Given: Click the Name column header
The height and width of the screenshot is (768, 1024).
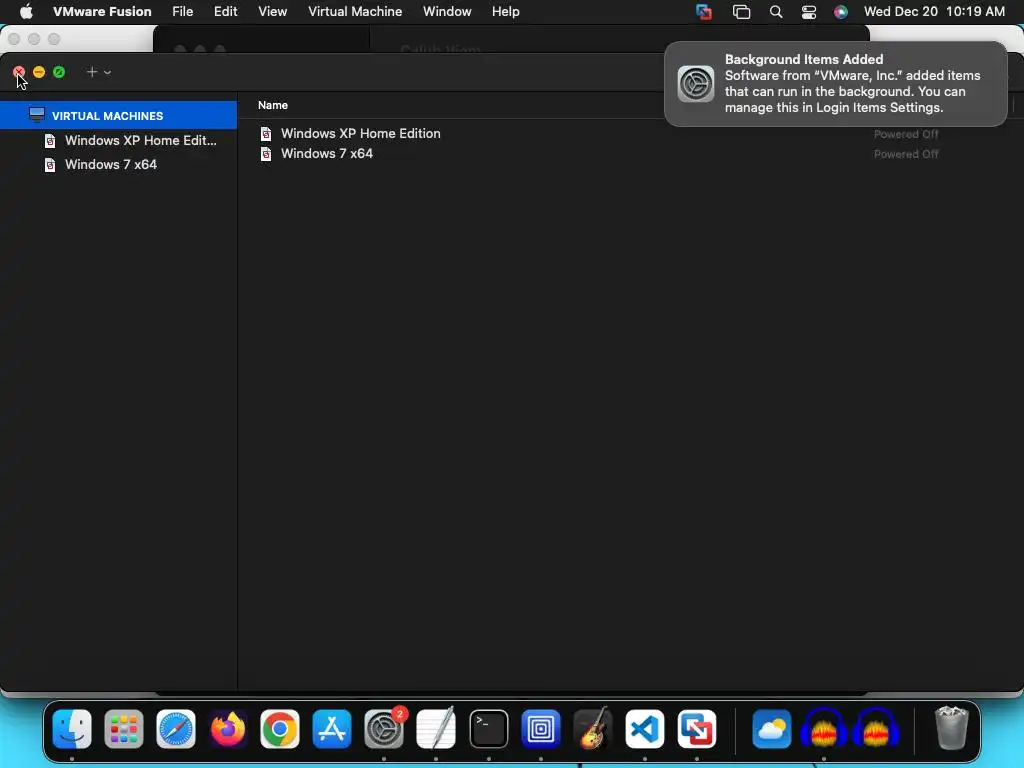Looking at the screenshot, I should click(x=272, y=105).
